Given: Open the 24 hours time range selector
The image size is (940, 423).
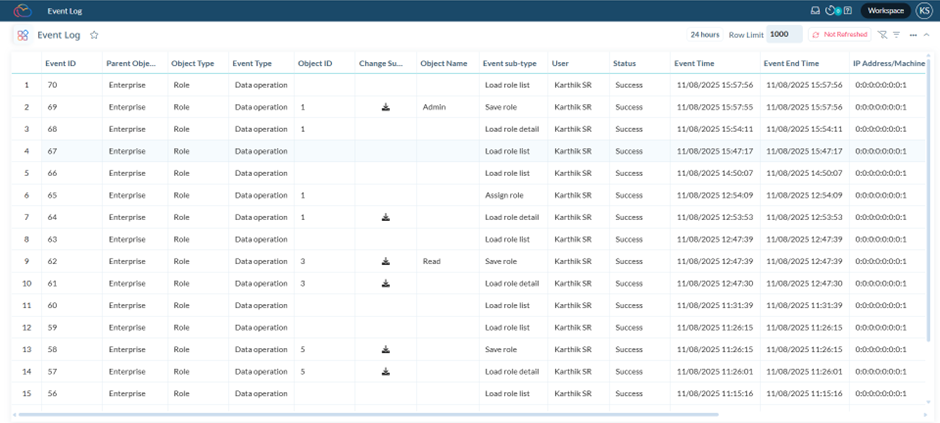Looking at the screenshot, I should coord(704,35).
